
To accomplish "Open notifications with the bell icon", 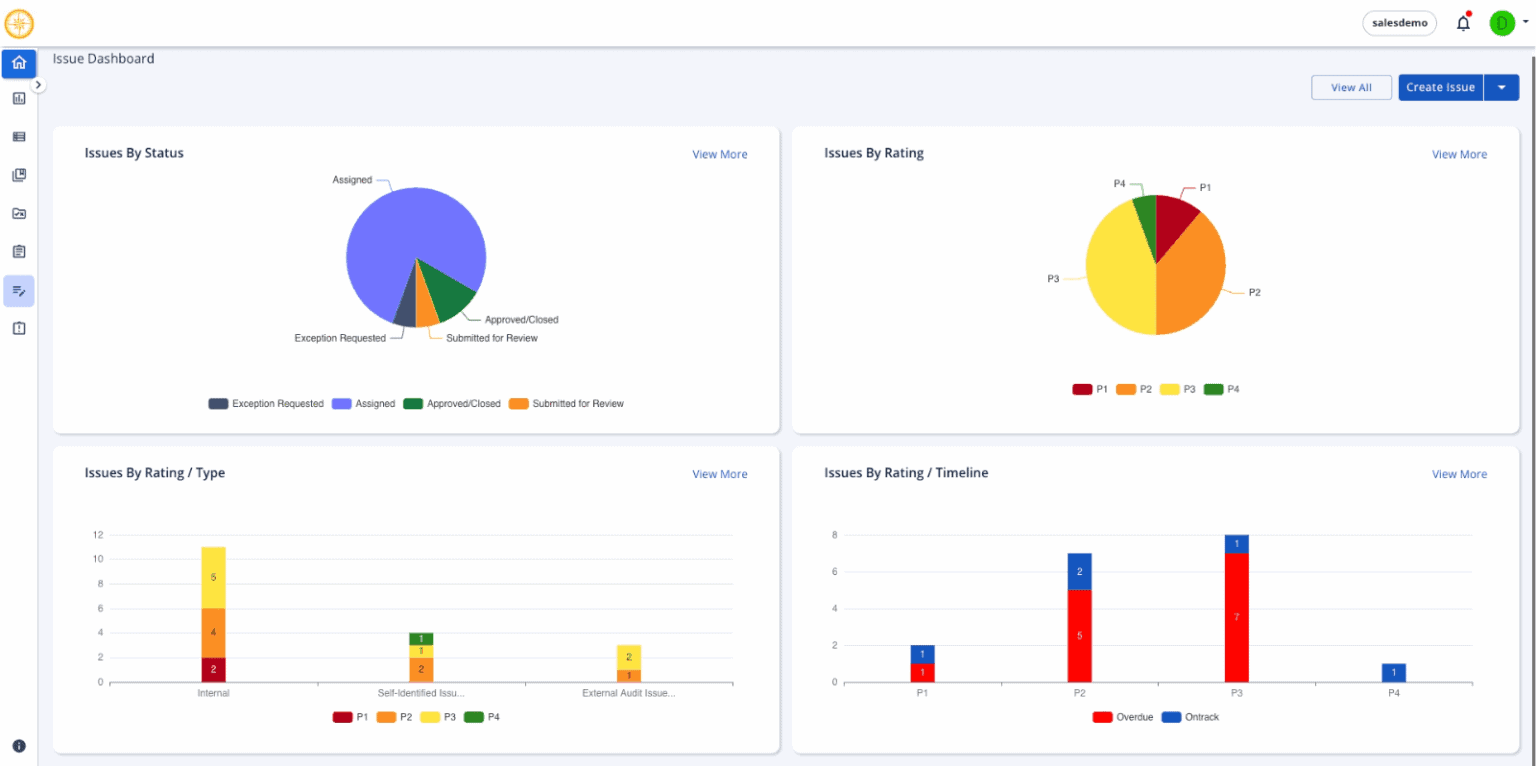I will pyautogui.click(x=1463, y=23).
